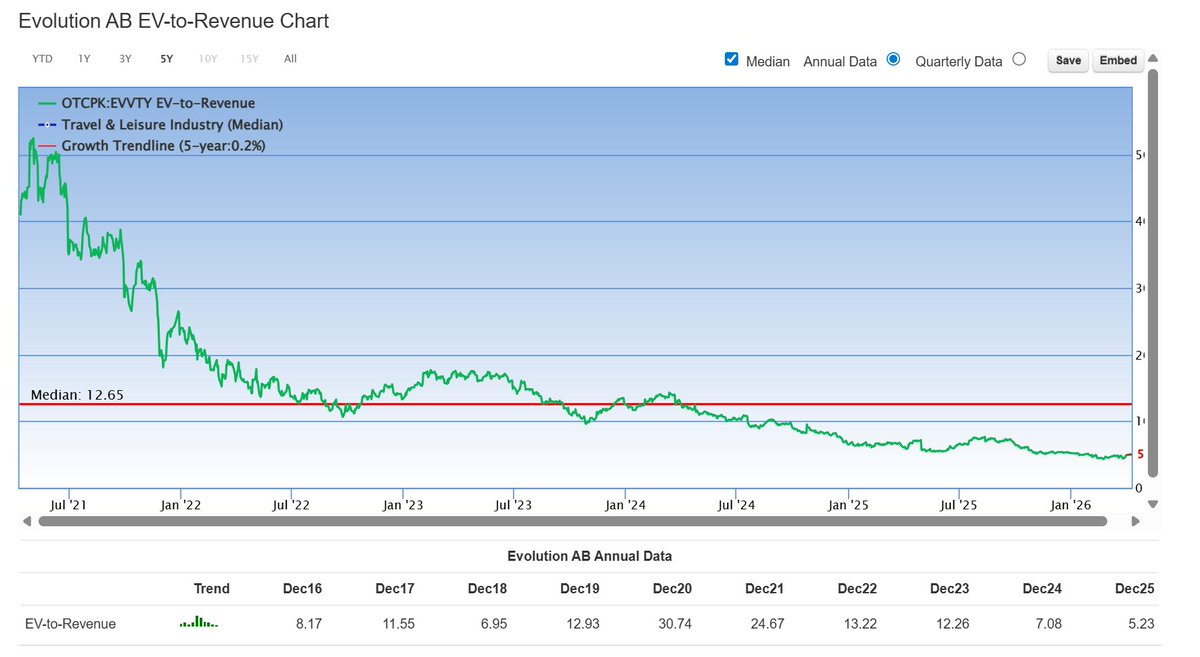Screen dimensions: 1200x657
Task: Click the Jan '22 axis label
Action: [180, 505]
